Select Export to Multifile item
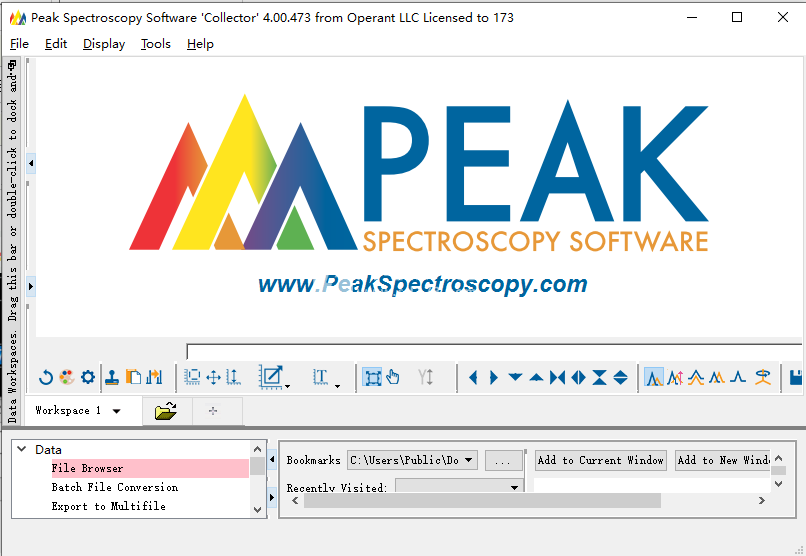Image resolution: width=806 pixels, height=556 pixels. click(x=108, y=506)
